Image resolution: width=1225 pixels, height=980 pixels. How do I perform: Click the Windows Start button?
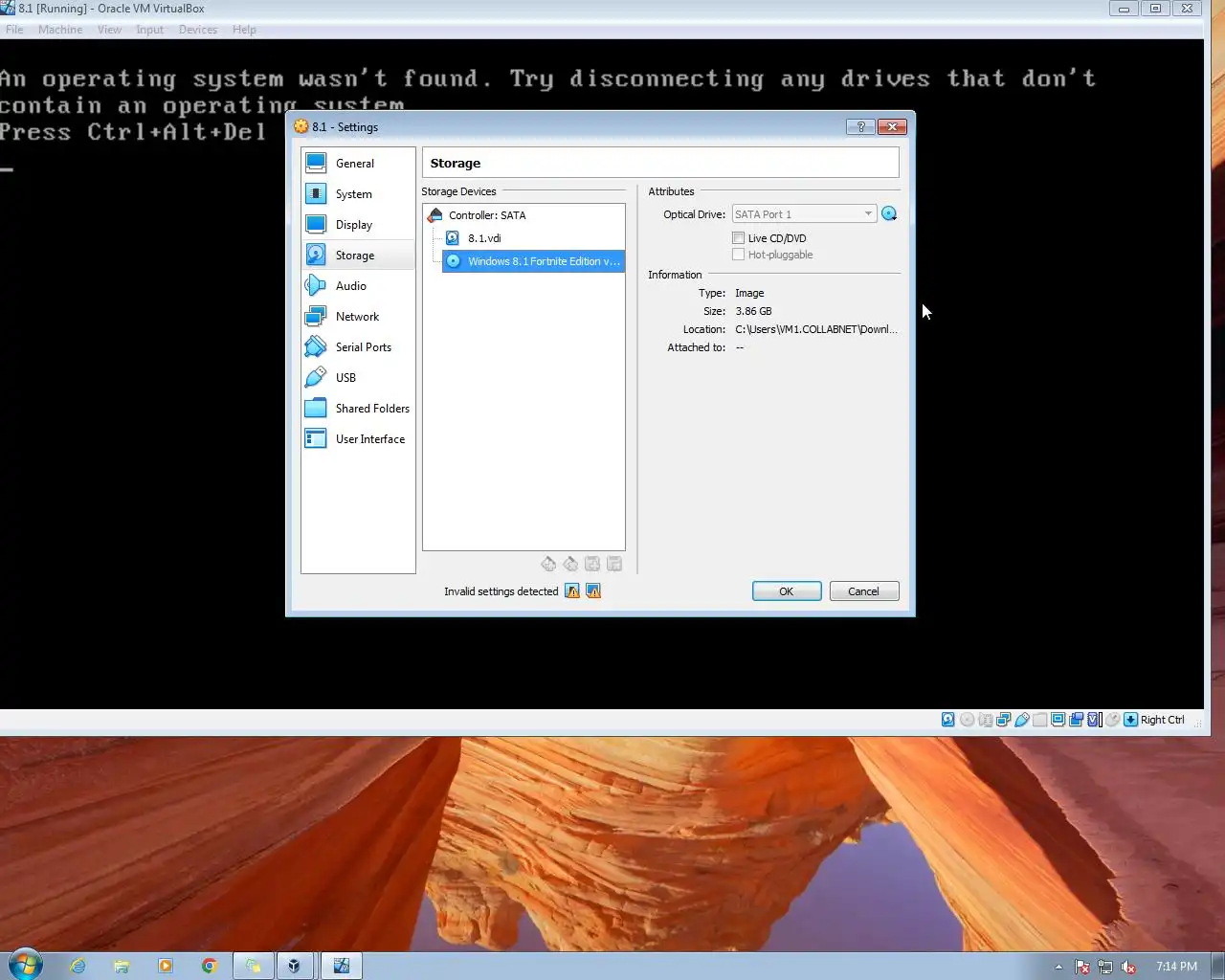point(26,965)
